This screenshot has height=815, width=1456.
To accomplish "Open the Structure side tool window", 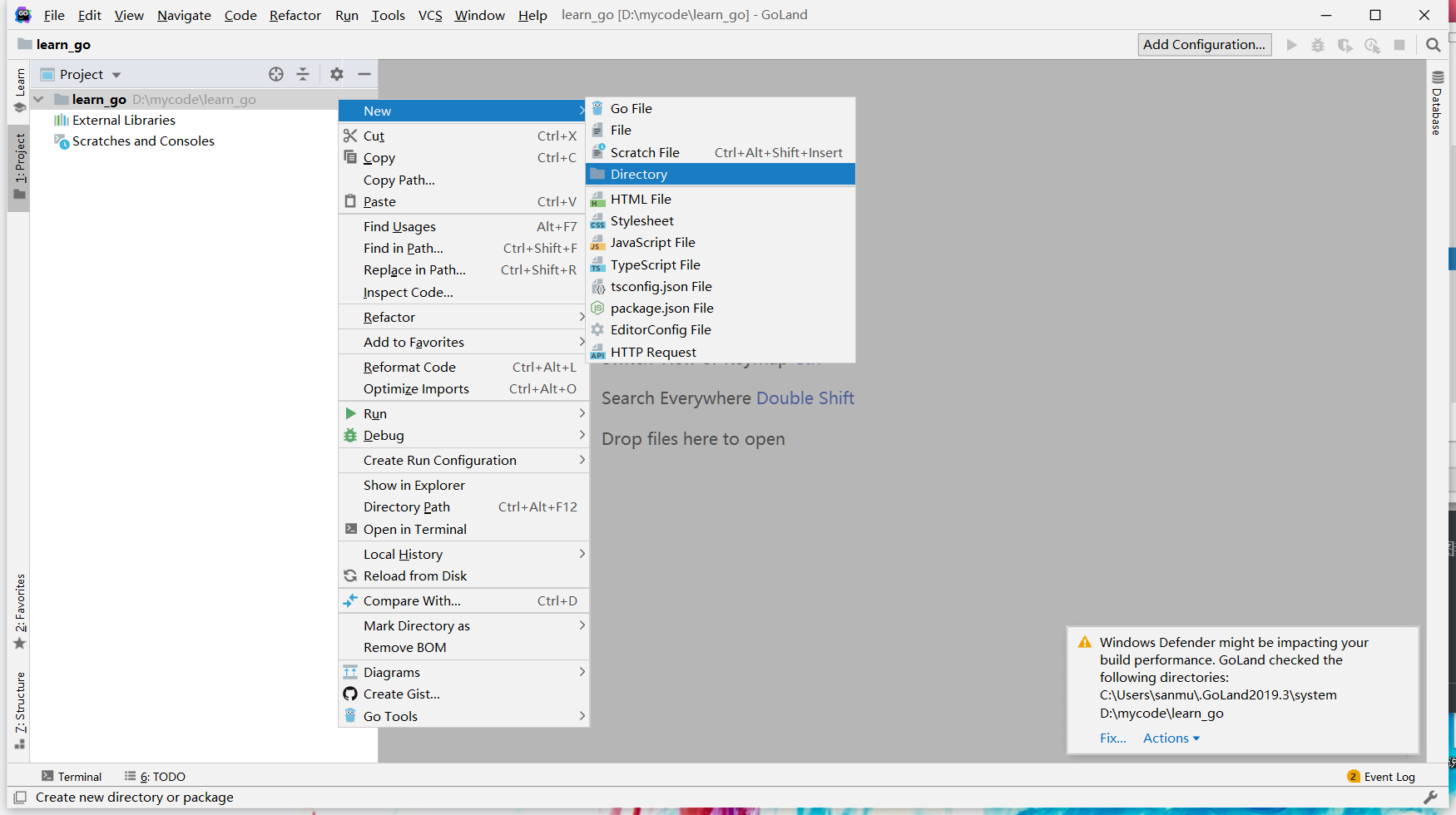I will 20,711.
